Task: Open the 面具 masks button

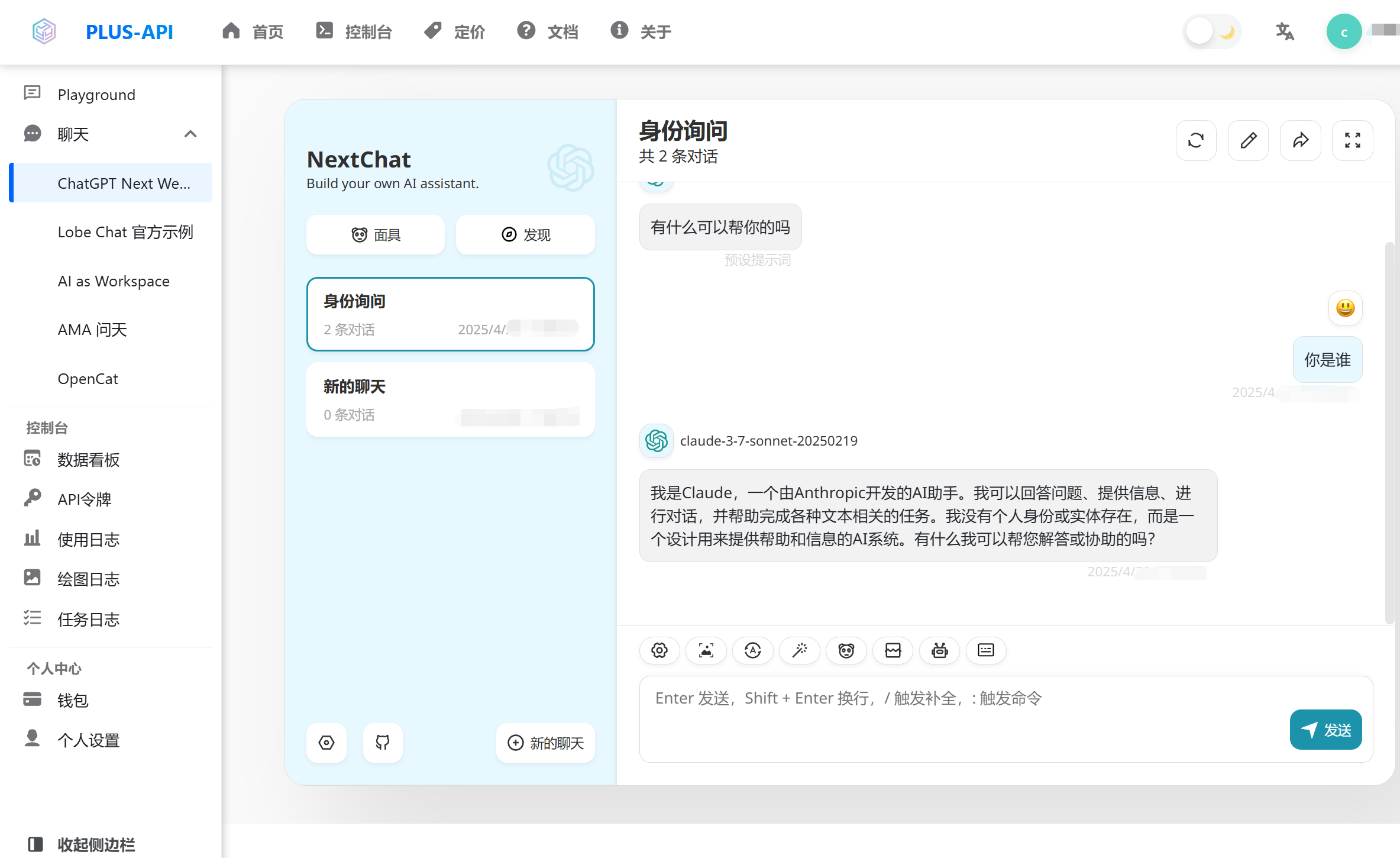Action: [x=375, y=235]
